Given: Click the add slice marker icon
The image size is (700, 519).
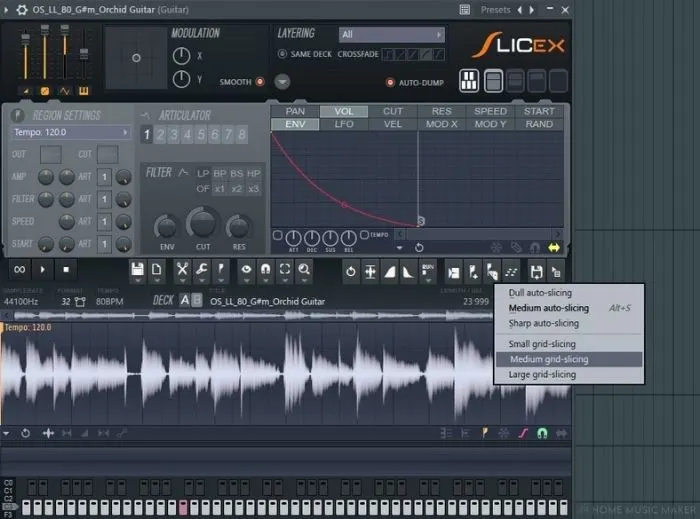Looking at the screenshot, I should pyautogui.click(x=473, y=272).
